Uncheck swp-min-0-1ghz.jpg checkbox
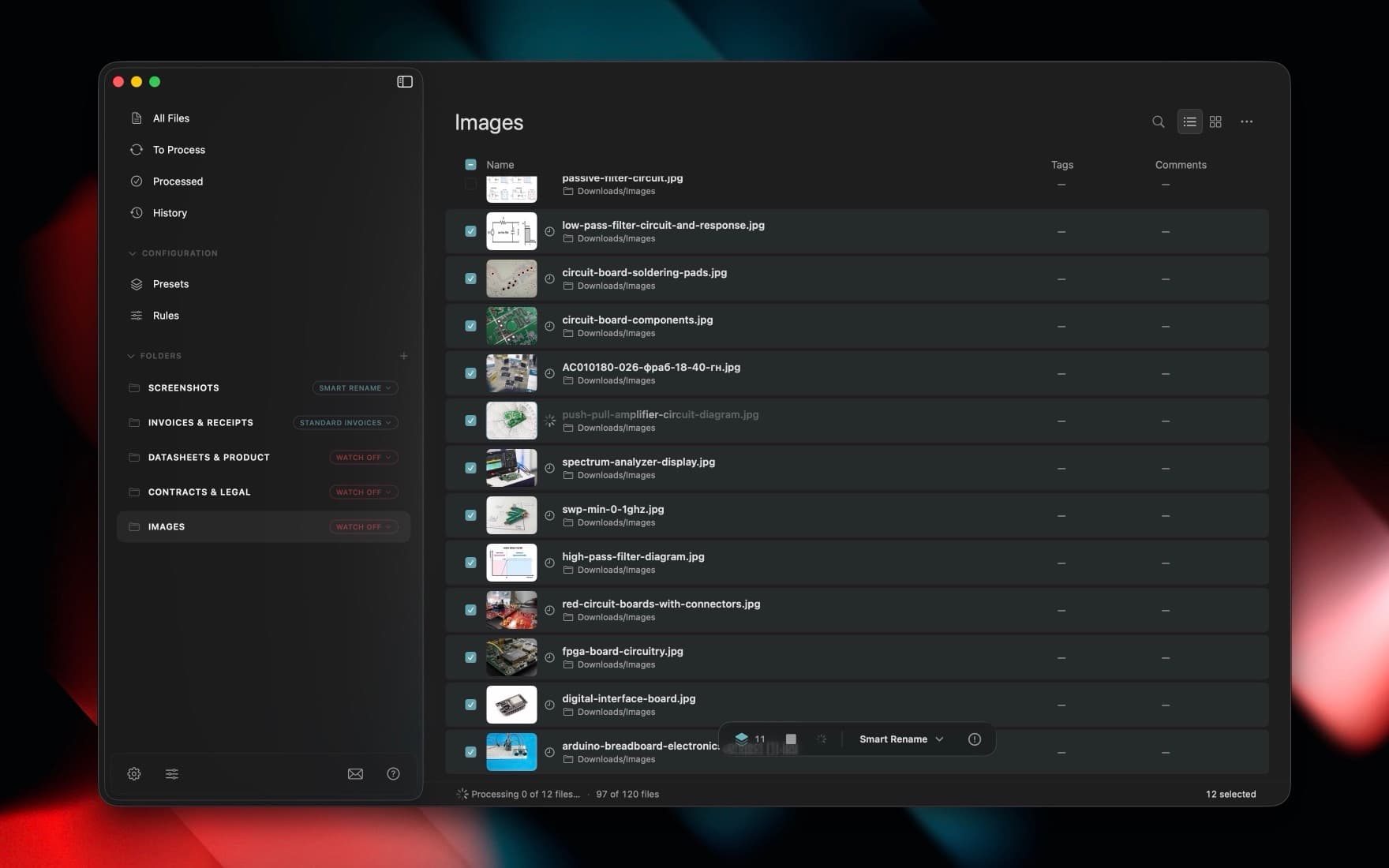The height and width of the screenshot is (868, 1389). coord(470,515)
